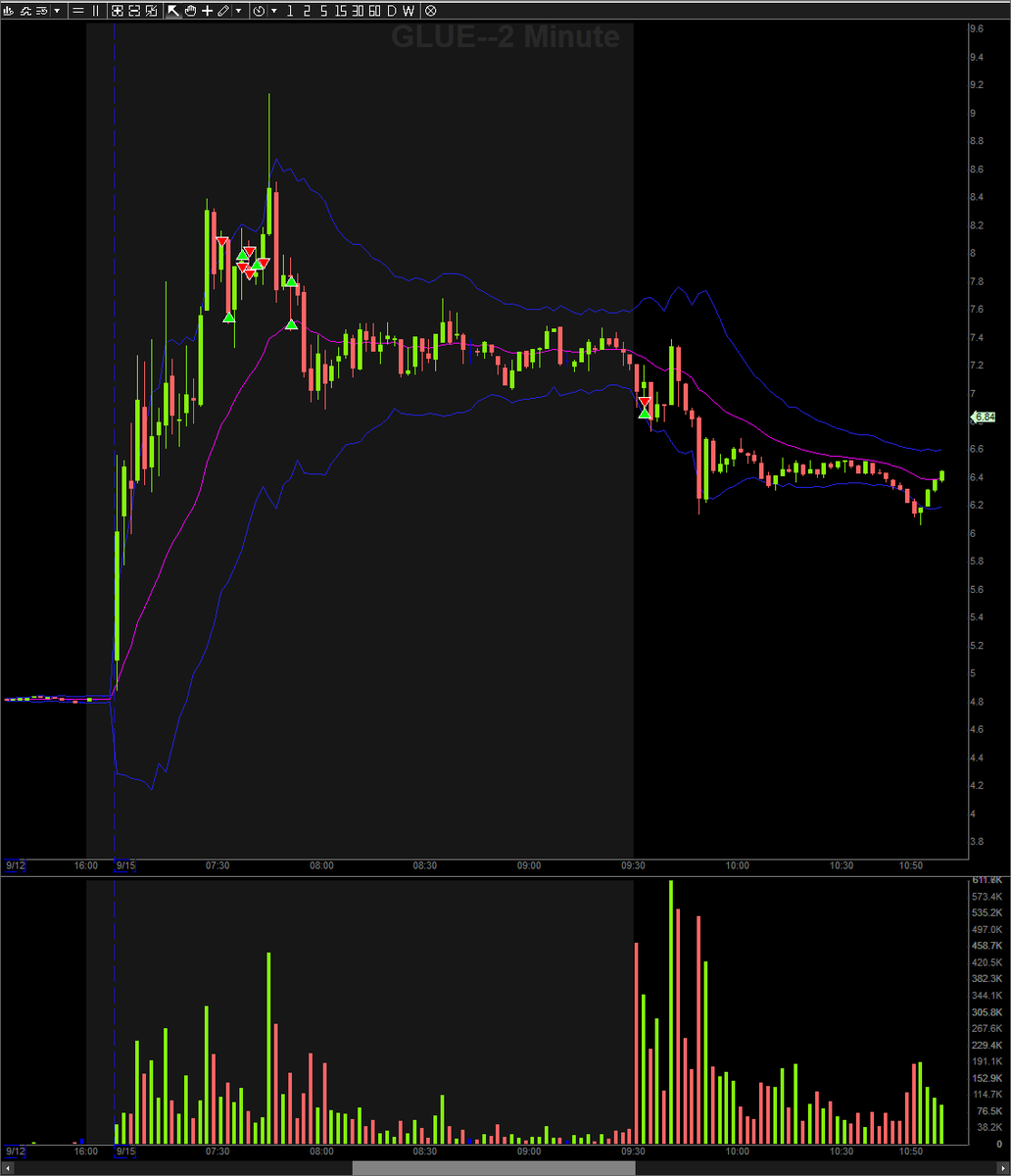Switch to 15 minute timeframe
The height and width of the screenshot is (1176, 1011).
340,11
